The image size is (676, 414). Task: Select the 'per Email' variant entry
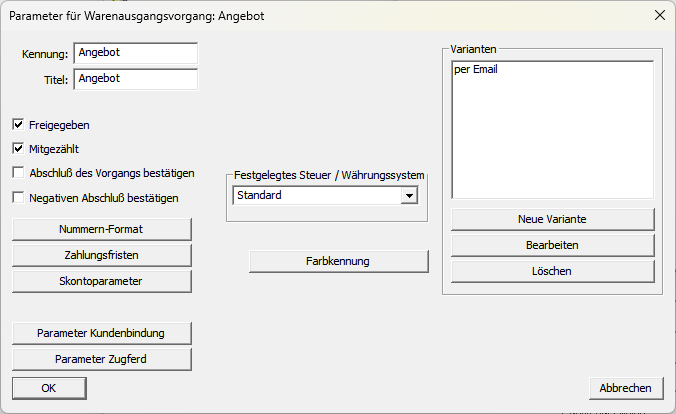[476, 70]
